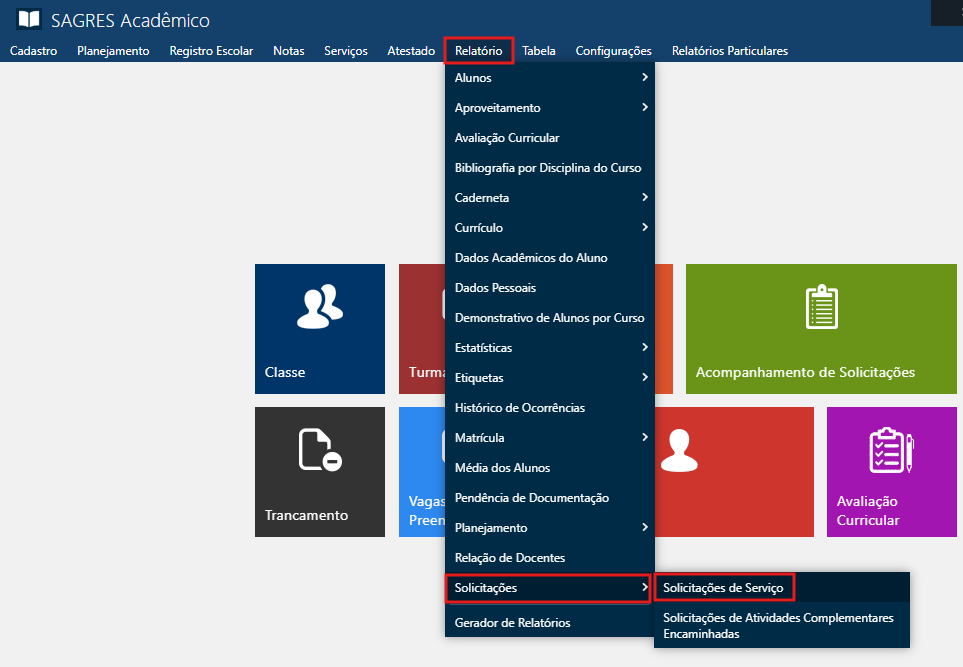Select Solicitações de Serviço submenu entry
Viewport: 963px width, 667px height.
pyautogui.click(x=723, y=587)
